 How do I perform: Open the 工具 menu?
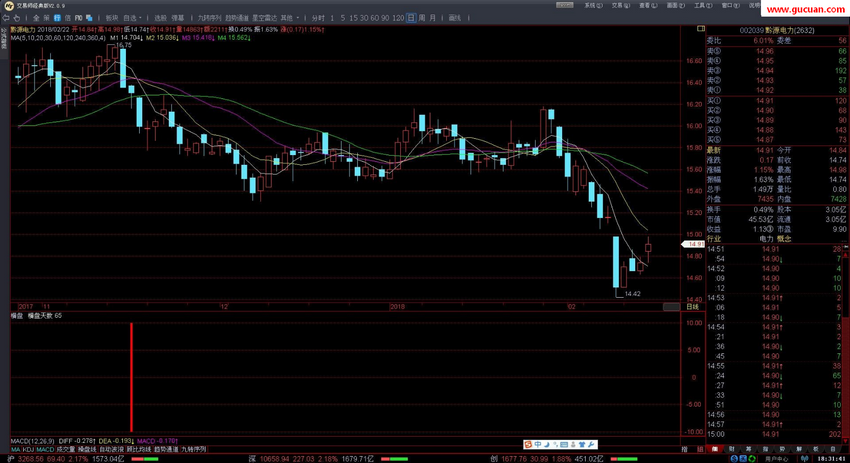pyautogui.click(x=703, y=5)
